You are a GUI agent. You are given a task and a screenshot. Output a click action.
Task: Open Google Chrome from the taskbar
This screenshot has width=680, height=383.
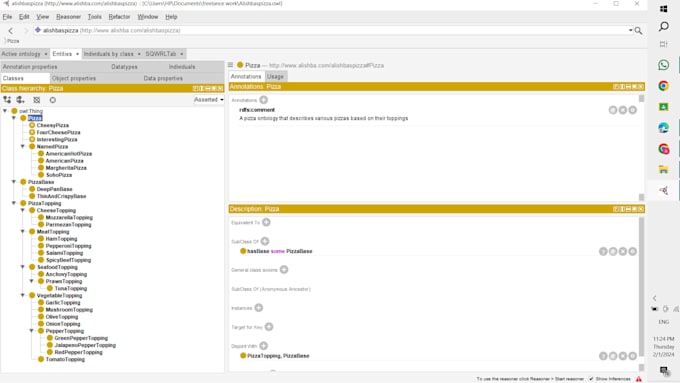tap(664, 86)
